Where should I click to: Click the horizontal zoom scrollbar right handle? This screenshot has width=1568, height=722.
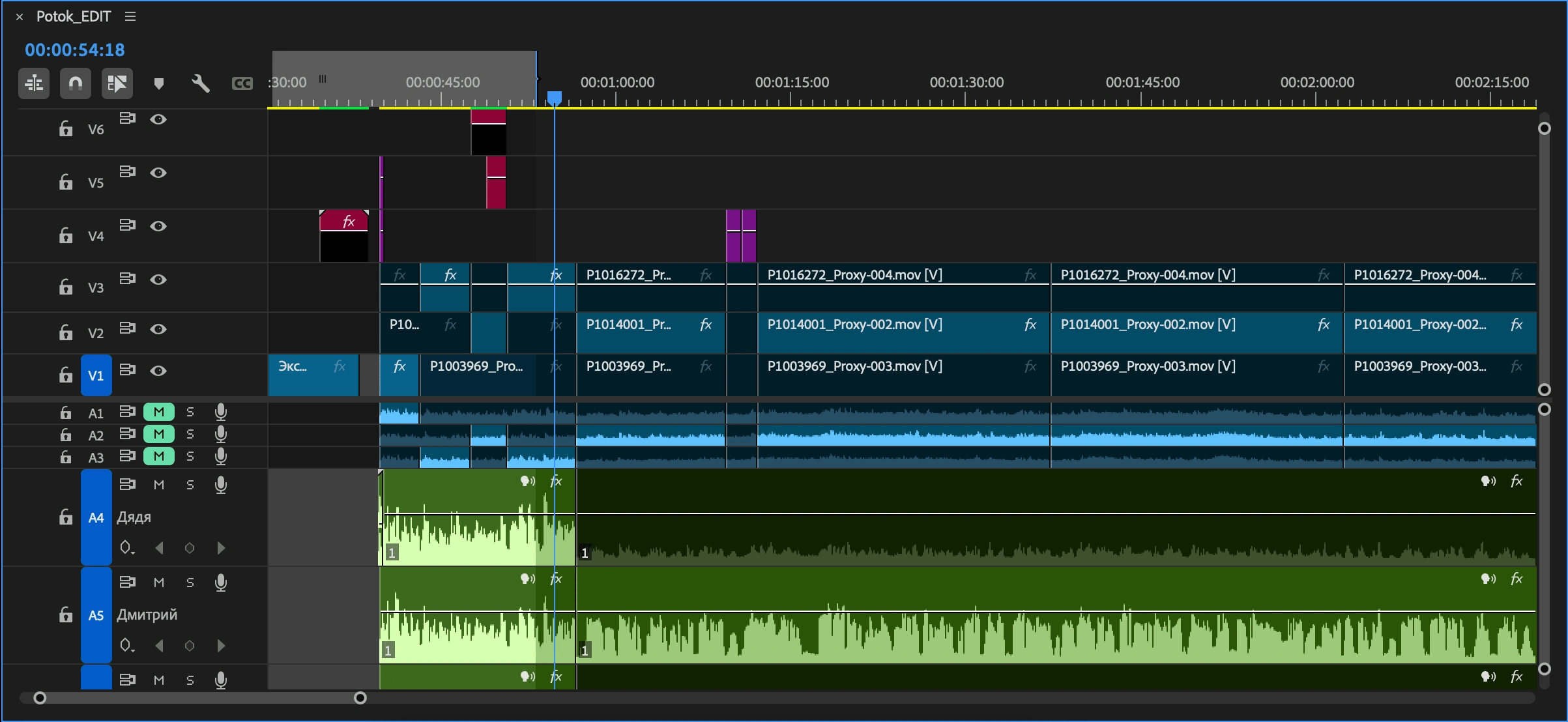pyautogui.click(x=360, y=698)
